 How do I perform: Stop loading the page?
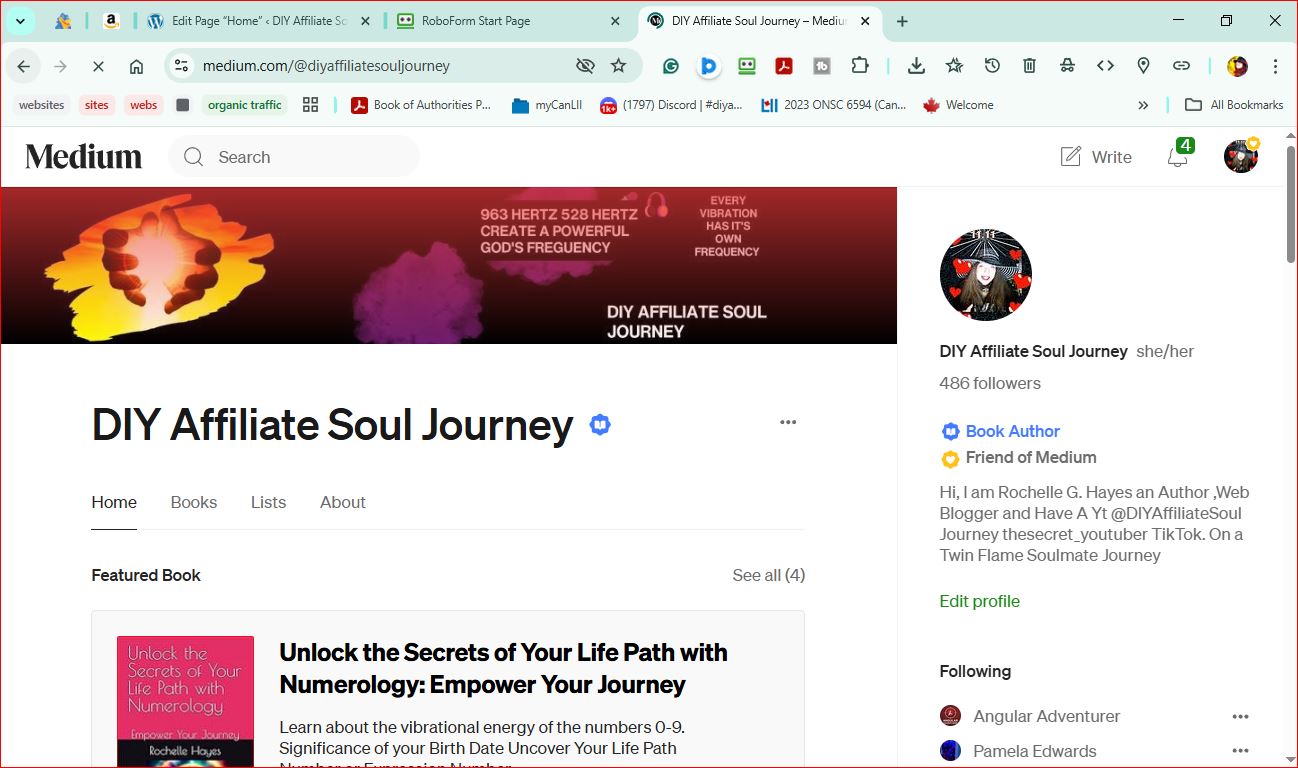coord(98,66)
